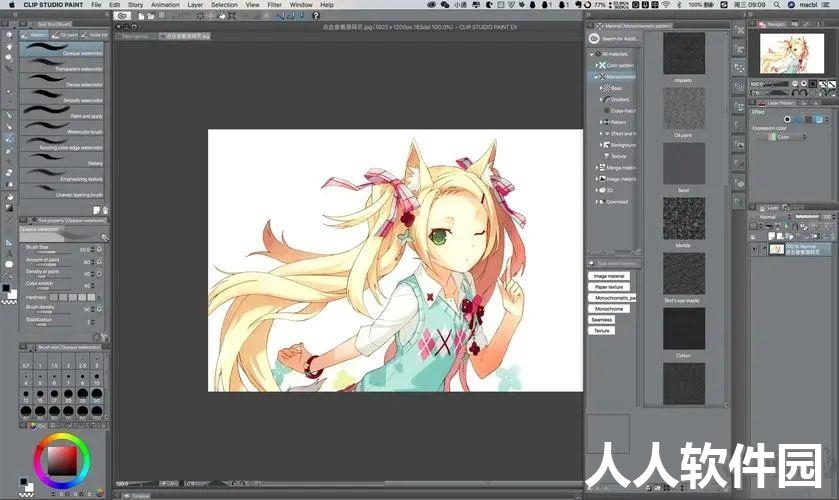Image resolution: width=839 pixels, height=500 pixels.
Task: Click the Navigator rotate left icon
Action: 795,93
